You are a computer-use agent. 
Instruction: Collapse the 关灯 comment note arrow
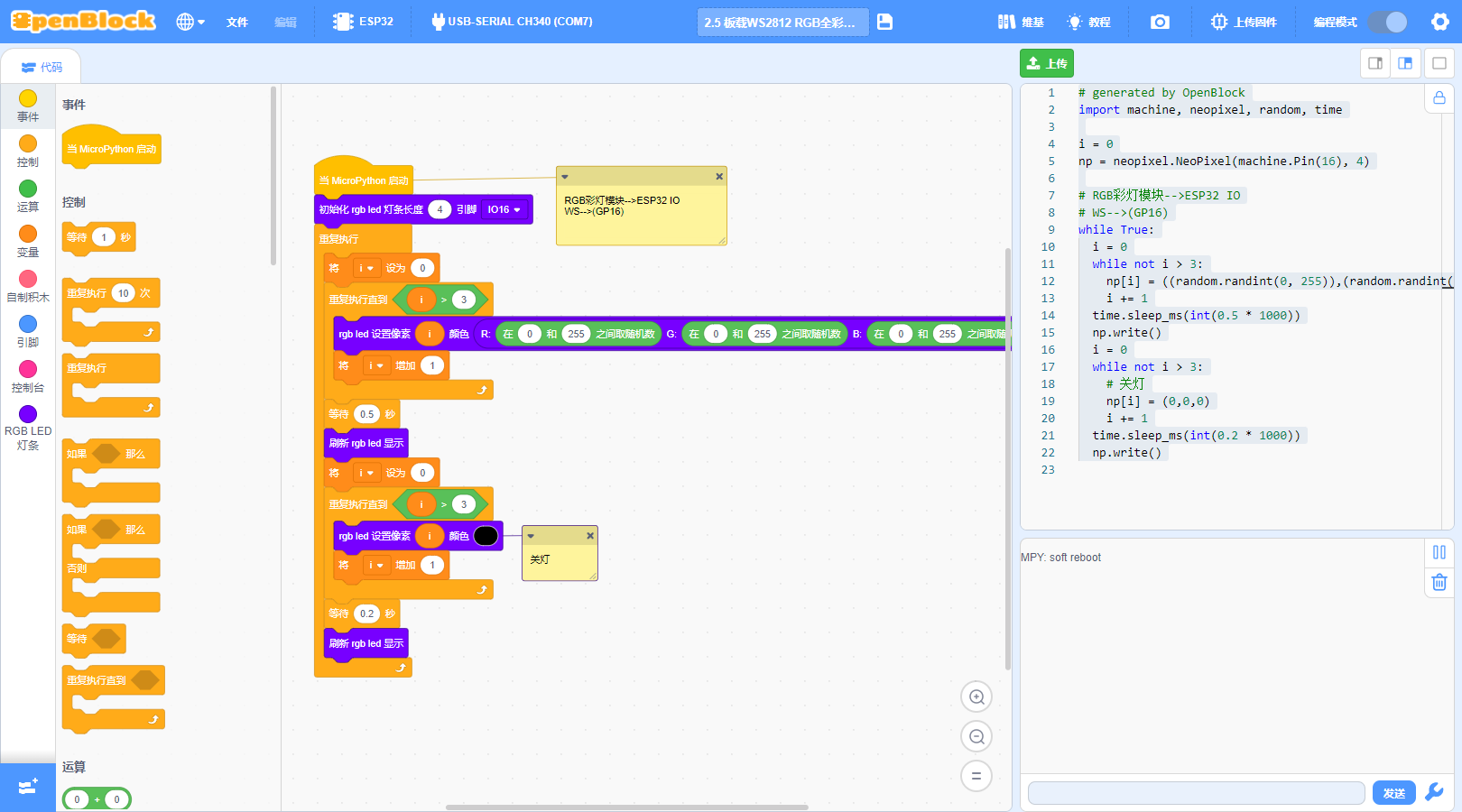531,536
